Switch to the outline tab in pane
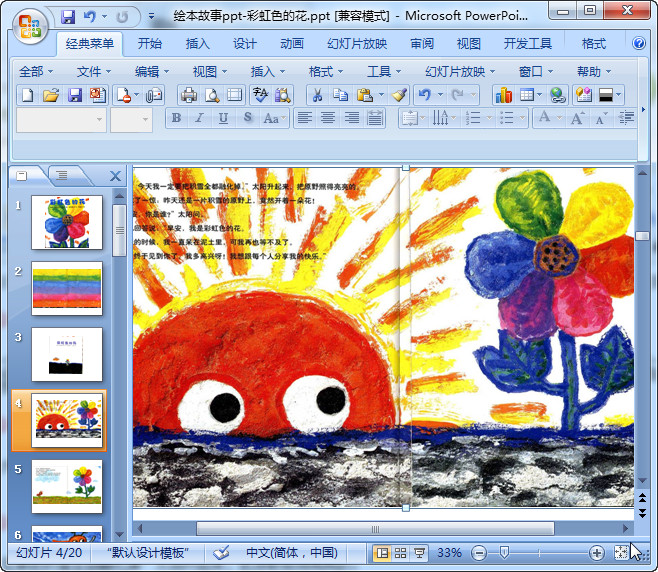This screenshot has width=658, height=572. 62,175
